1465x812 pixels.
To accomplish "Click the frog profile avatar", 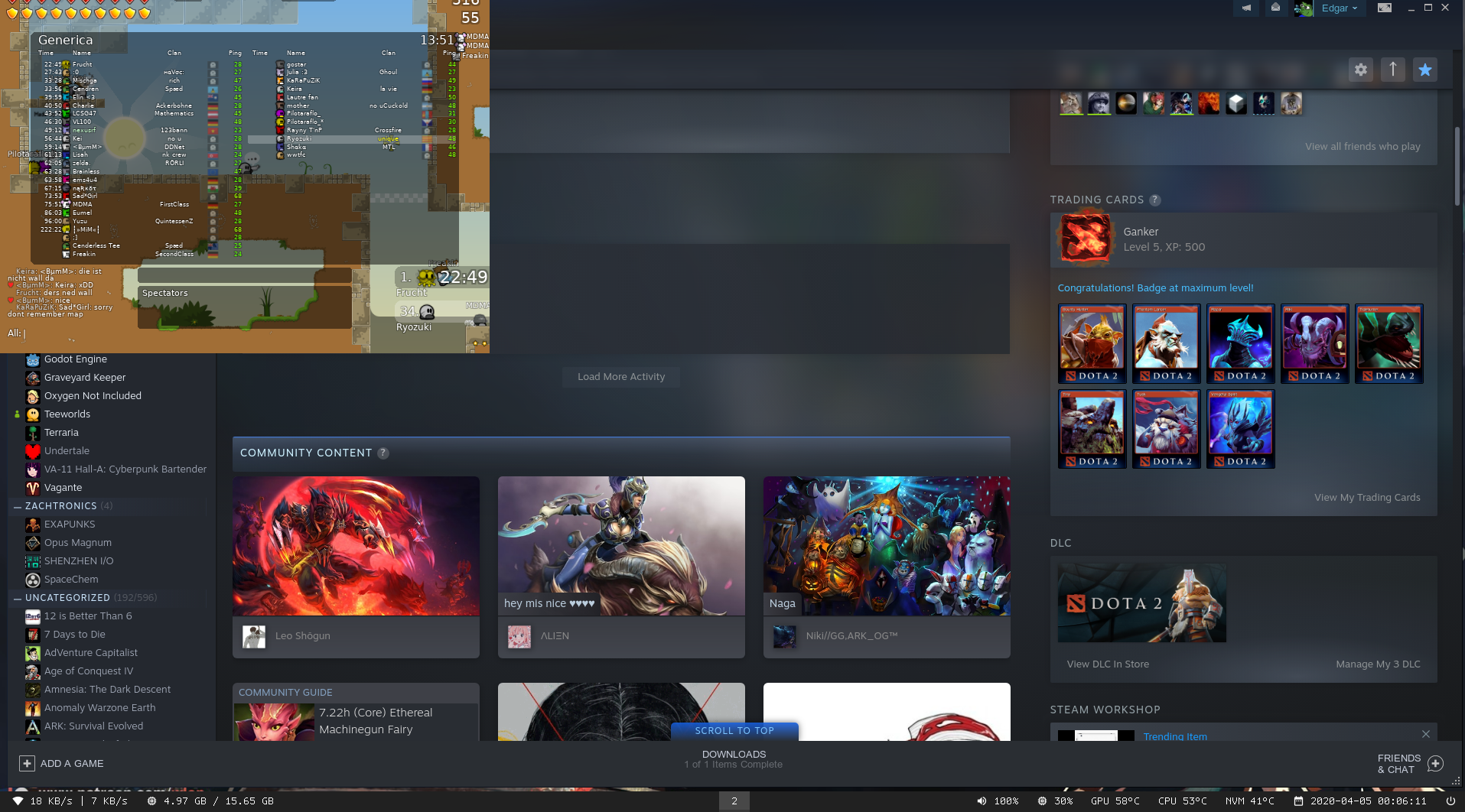I will coord(1304,8).
